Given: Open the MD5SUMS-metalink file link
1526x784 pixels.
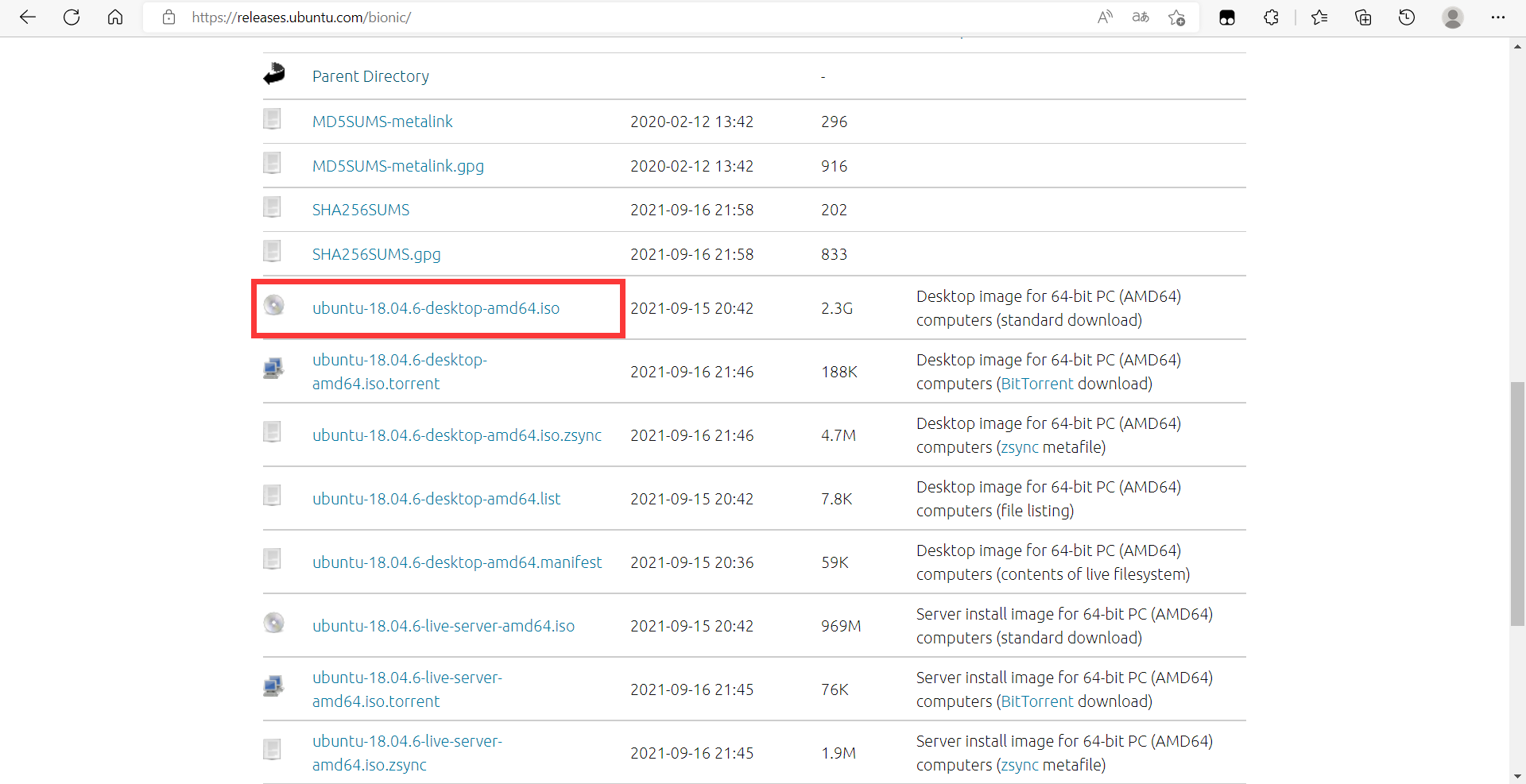Looking at the screenshot, I should (382, 122).
